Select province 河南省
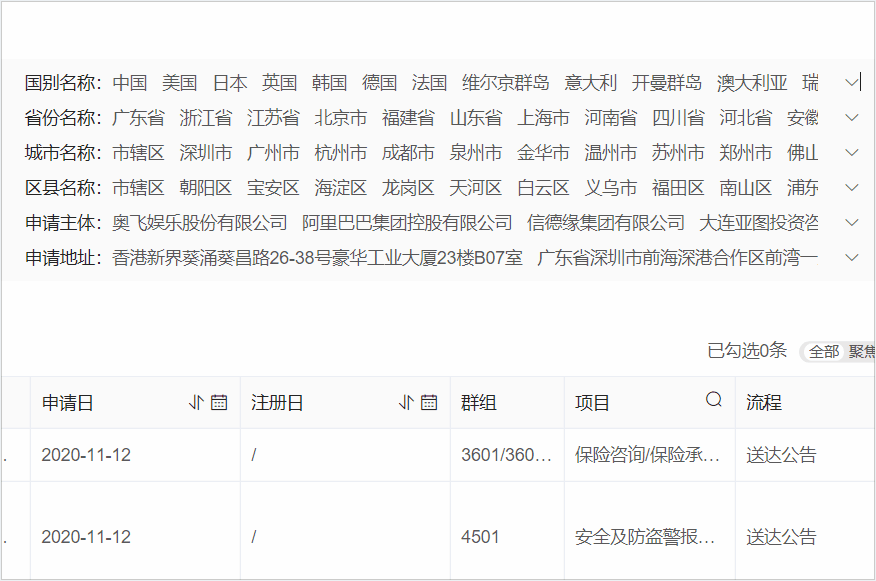Viewport: 876px width, 581px height. point(611,118)
